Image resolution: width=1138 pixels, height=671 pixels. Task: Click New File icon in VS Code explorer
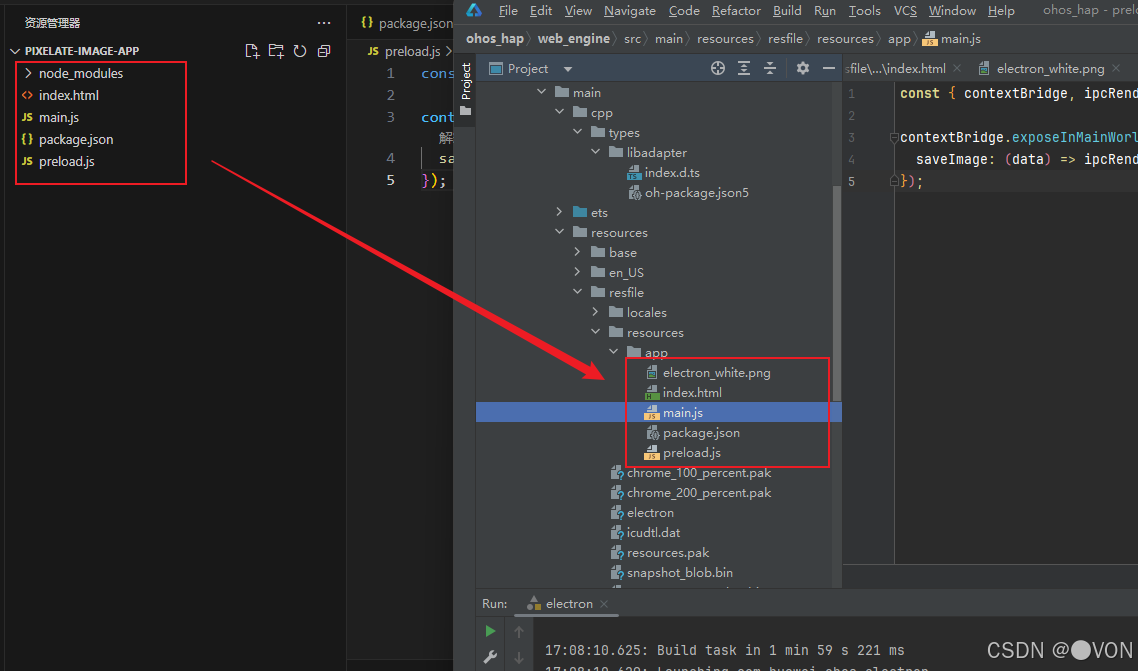[252, 51]
